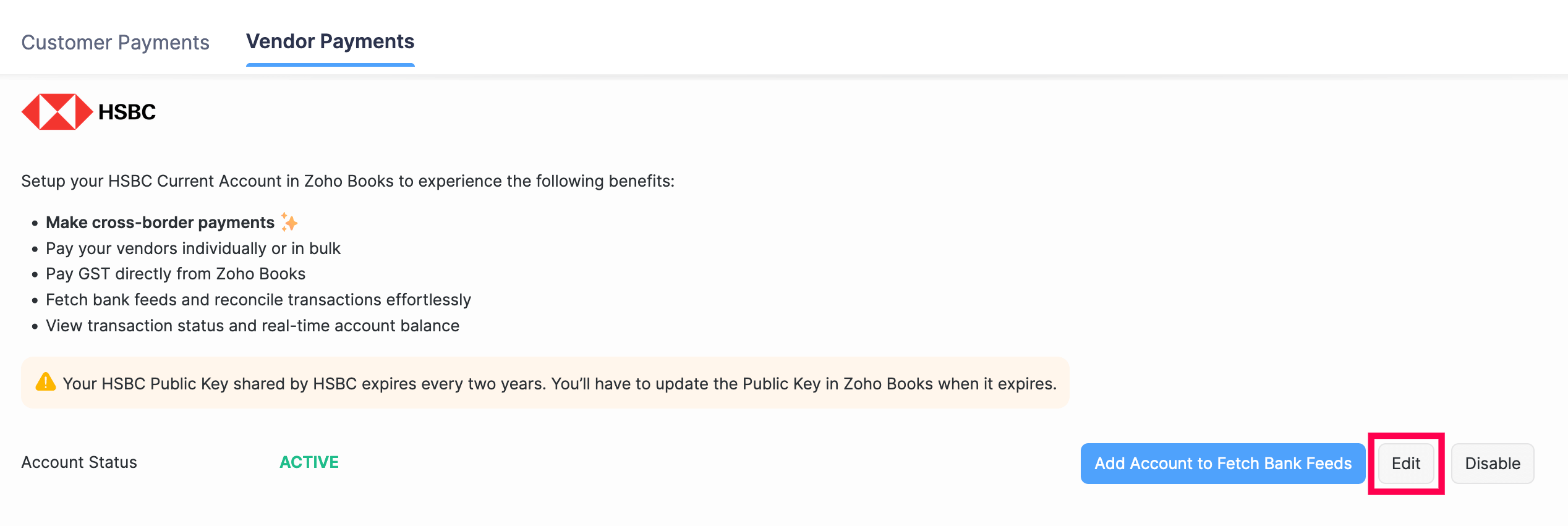The image size is (1568, 526).
Task: Click the ACTIVE account status text
Action: [309, 462]
